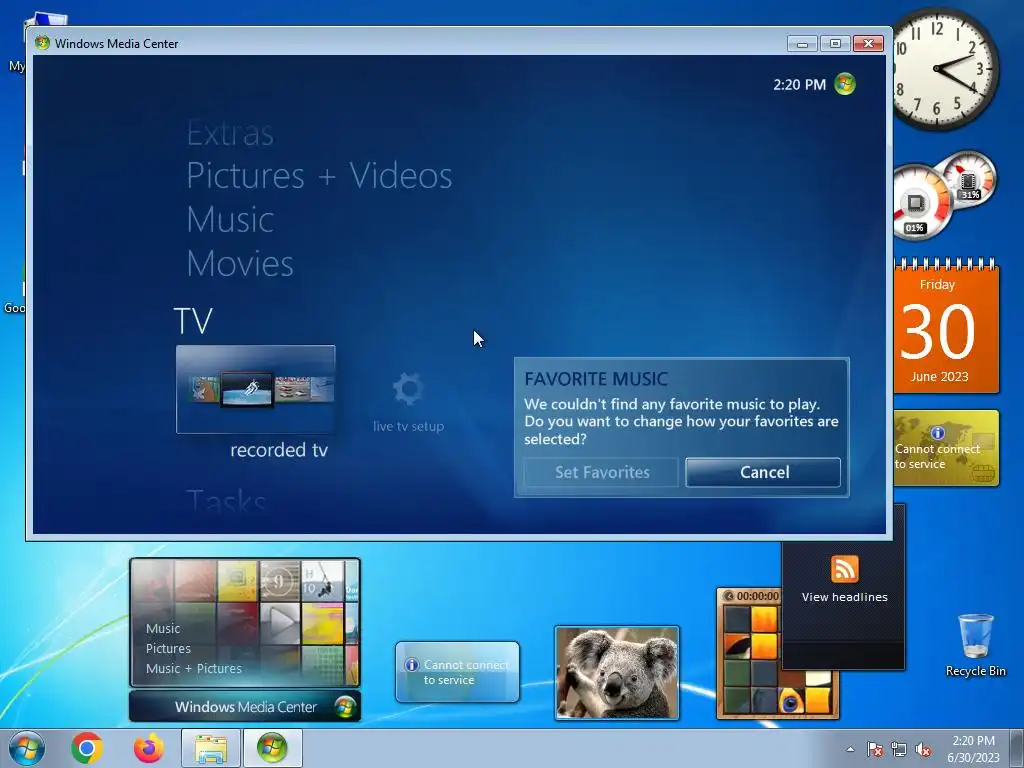Viewport: 1024px width, 768px height.
Task: Click the koala slideshow gadget picture
Action: (x=617, y=673)
